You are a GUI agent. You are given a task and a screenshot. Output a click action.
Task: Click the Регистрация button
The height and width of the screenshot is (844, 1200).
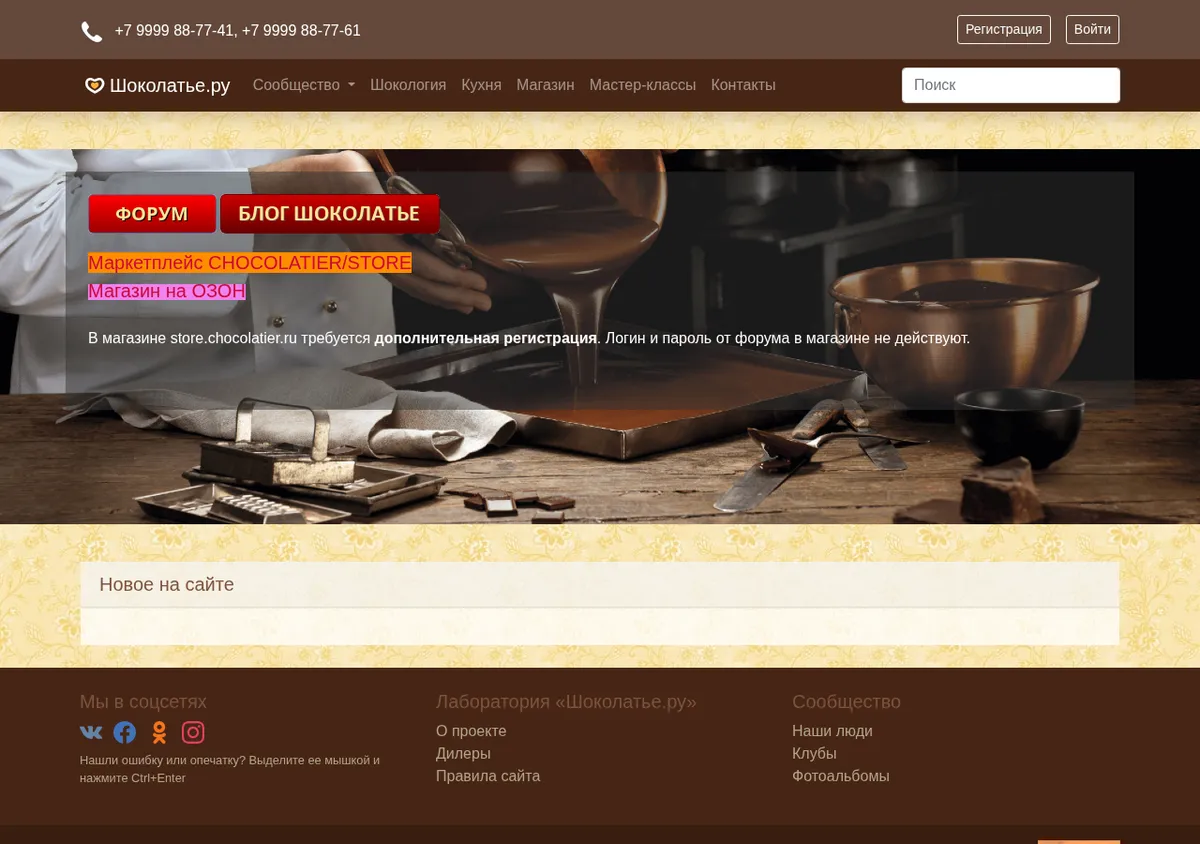point(1004,29)
